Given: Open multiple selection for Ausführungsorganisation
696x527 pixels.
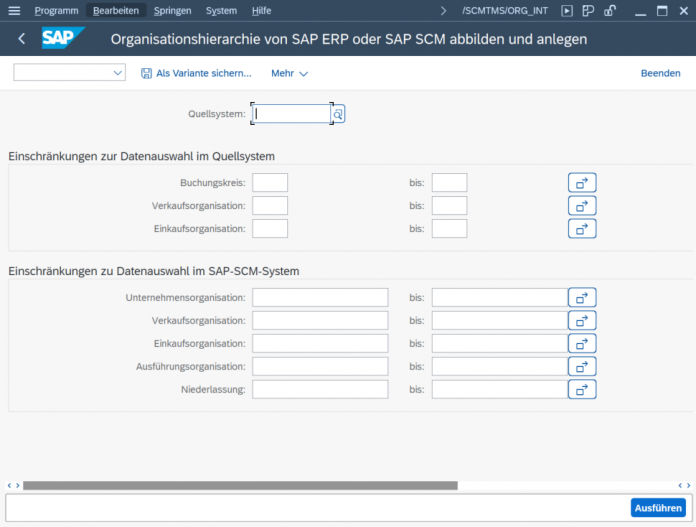Looking at the screenshot, I should 582,366.
